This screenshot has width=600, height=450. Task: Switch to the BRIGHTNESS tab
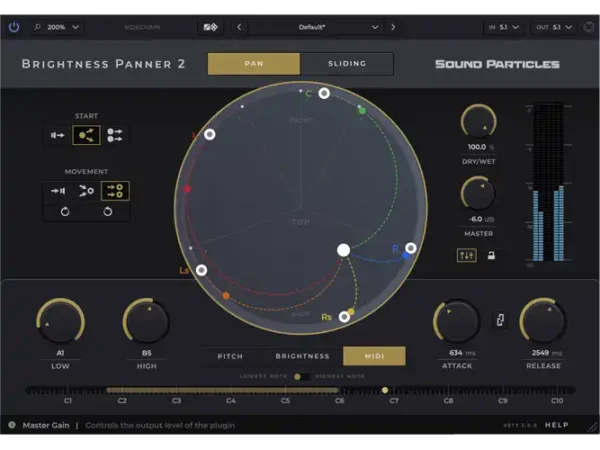tap(302, 356)
